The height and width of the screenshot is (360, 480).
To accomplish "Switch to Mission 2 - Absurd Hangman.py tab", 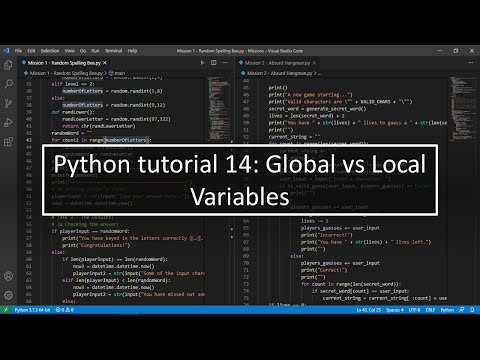I will click(x=277, y=63).
